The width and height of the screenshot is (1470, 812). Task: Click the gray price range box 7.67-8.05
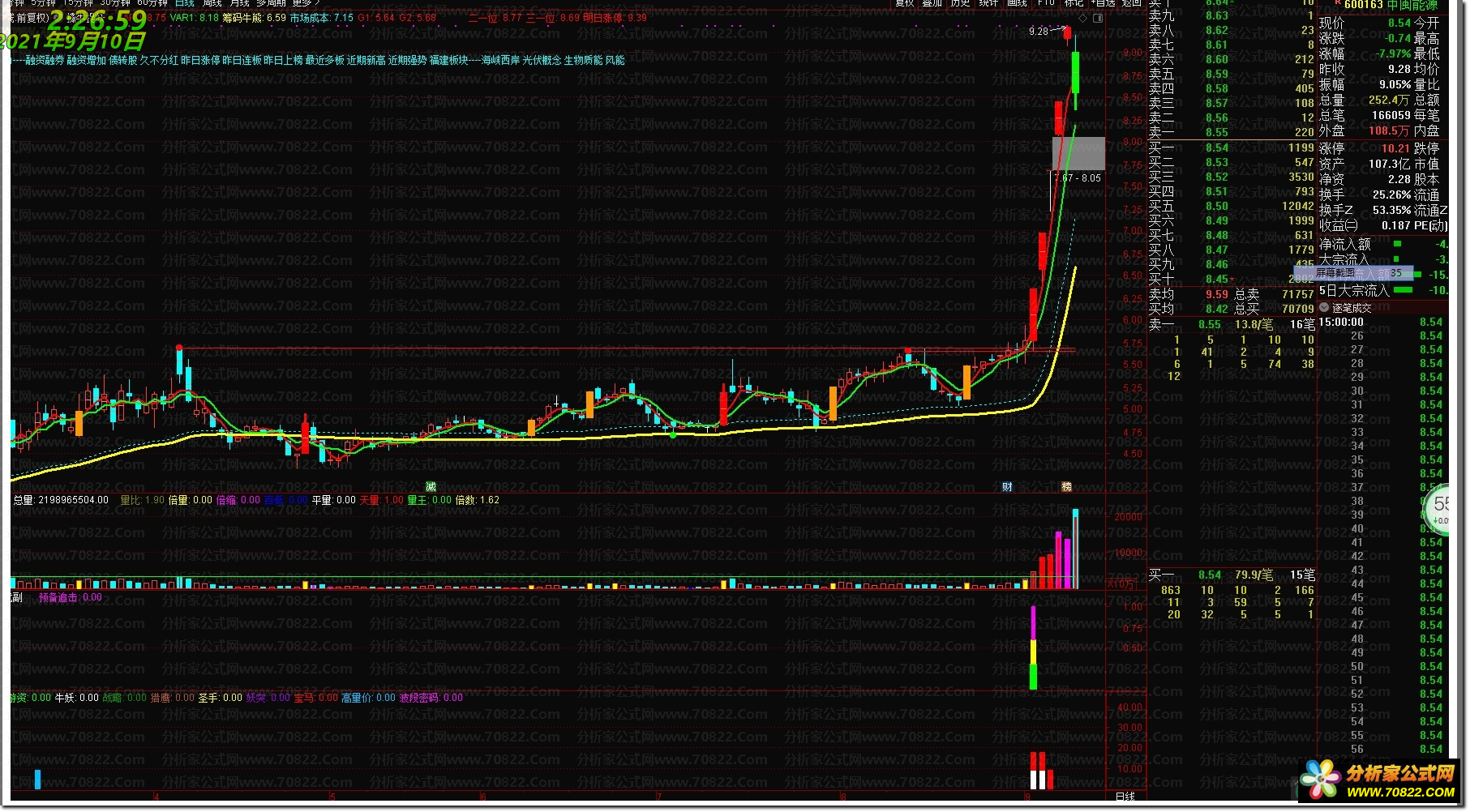[1078, 153]
